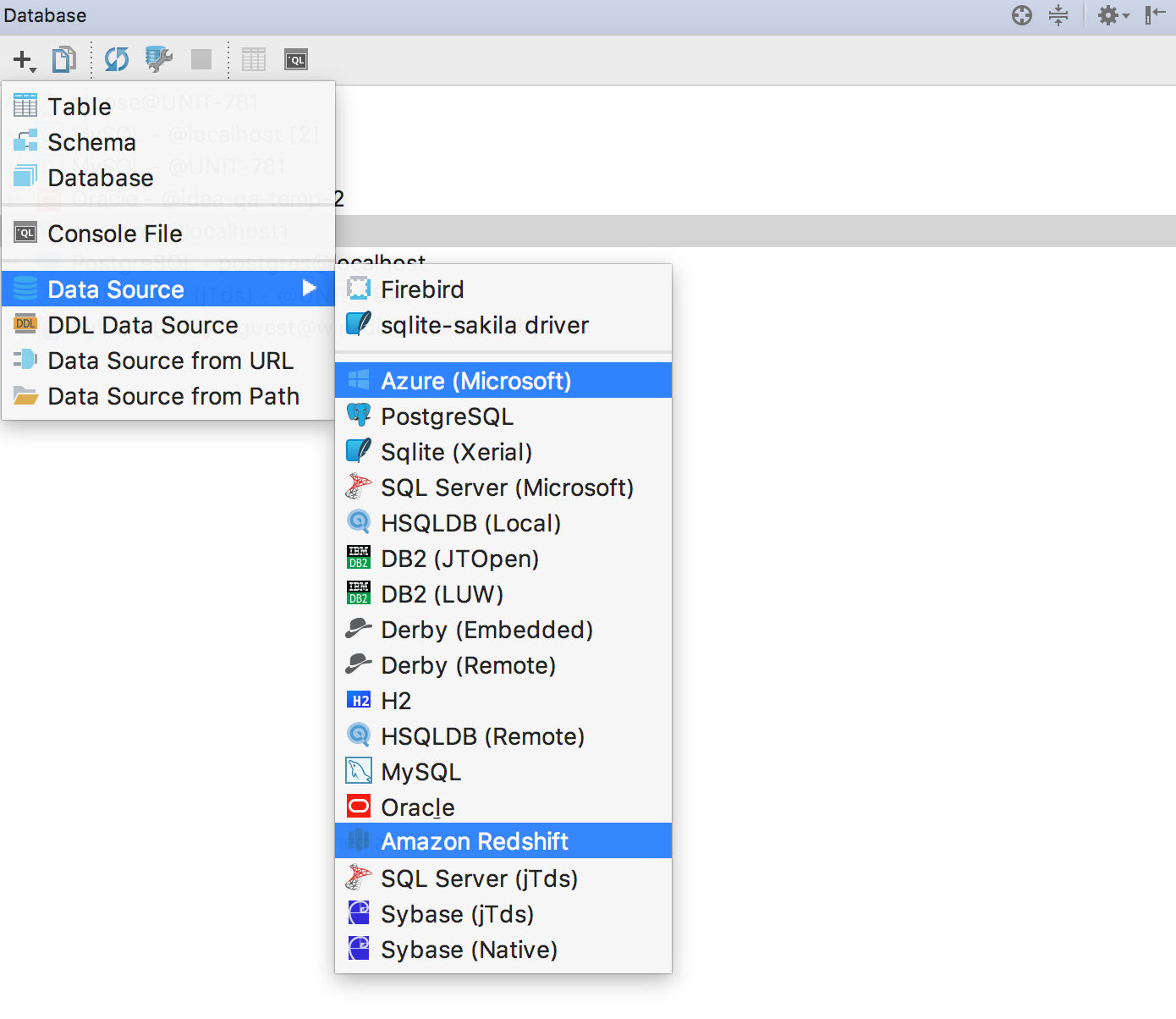Select H2 data source
This screenshot has width=1176, height=1019.
pos(503,701)
